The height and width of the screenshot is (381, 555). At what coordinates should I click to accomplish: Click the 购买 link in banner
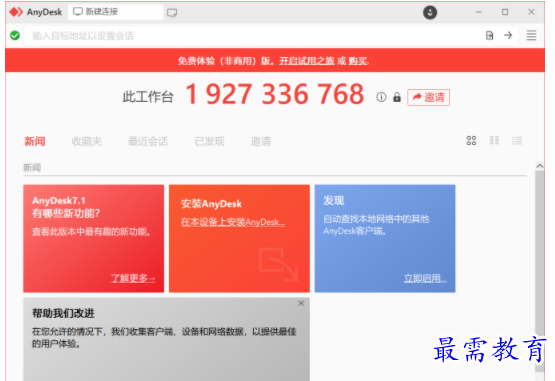pos(358,61)
